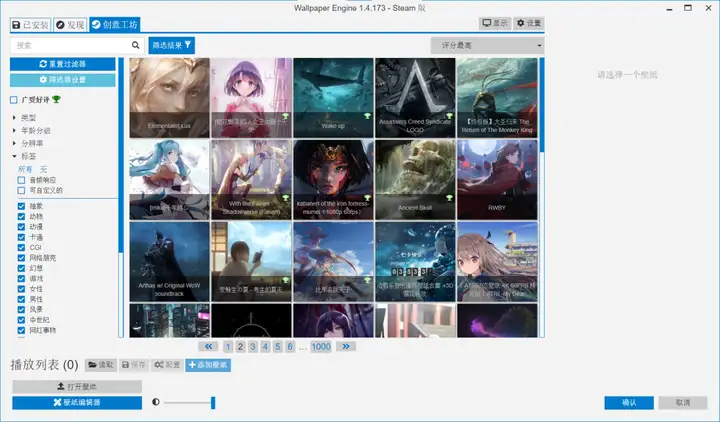The height and width of the screenshot is (422, 720).
Task: Select the kabaneri of the iron fortress thumbnail
Action: pos(333,180)
